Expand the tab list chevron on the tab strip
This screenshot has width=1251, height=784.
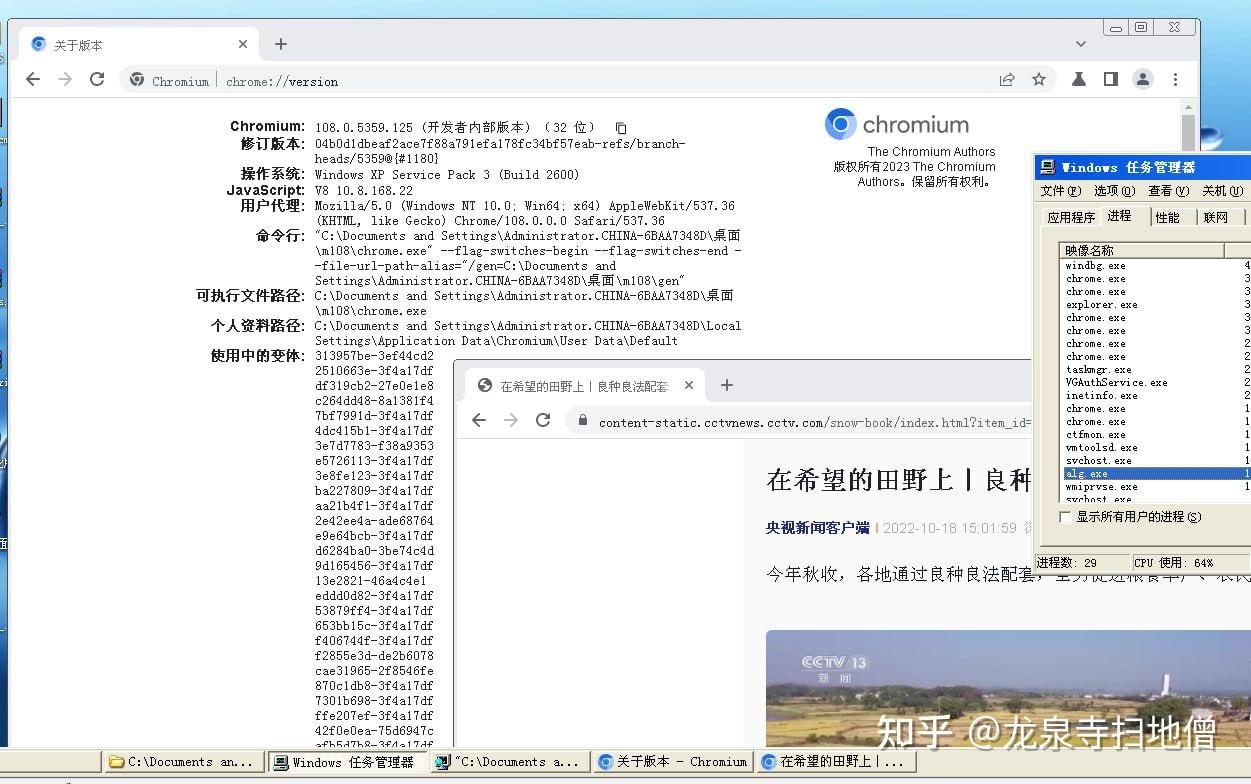pyautogui.click(x=1080, y=43)
